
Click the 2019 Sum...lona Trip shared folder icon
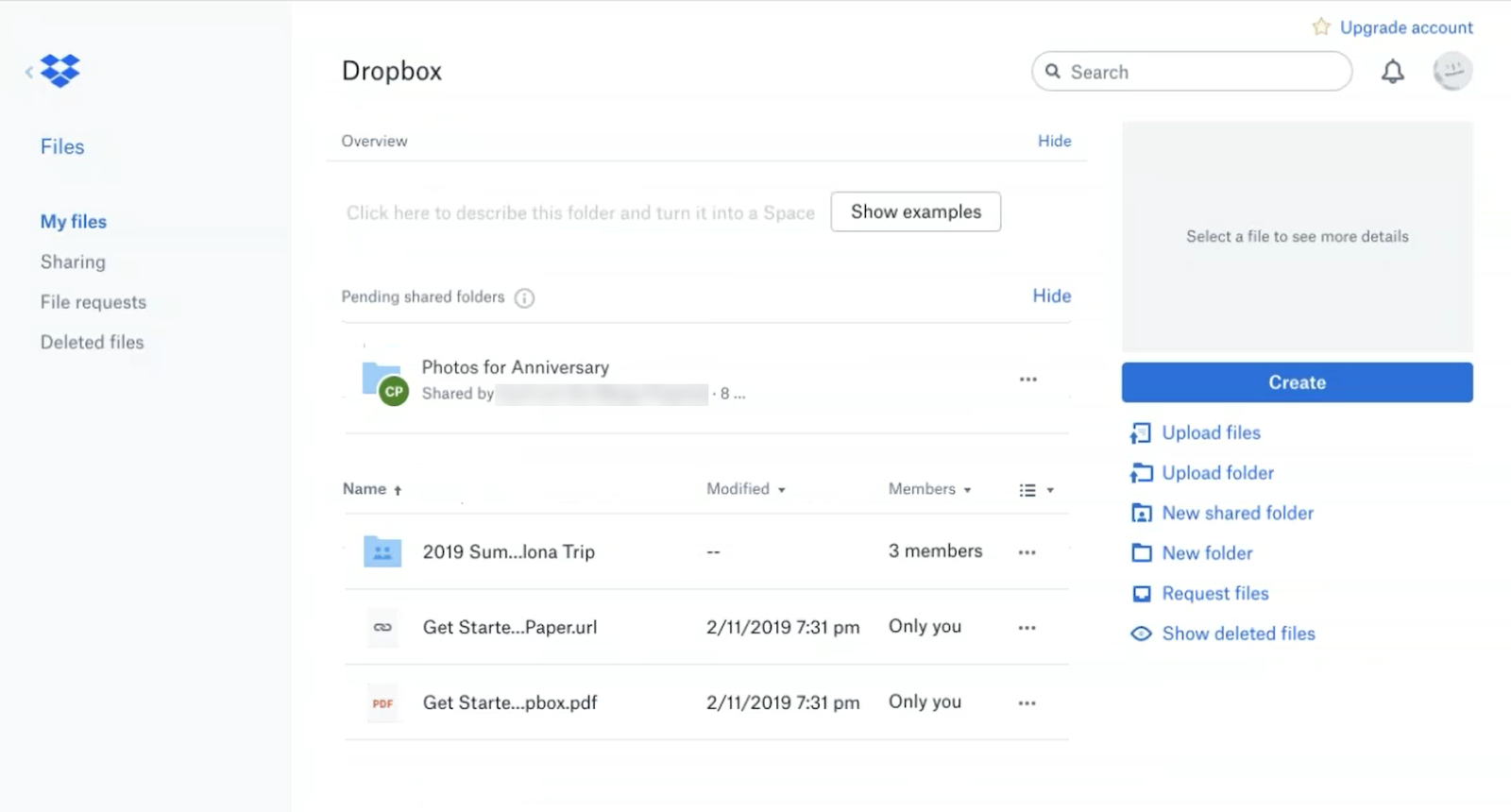pos(382,551)
